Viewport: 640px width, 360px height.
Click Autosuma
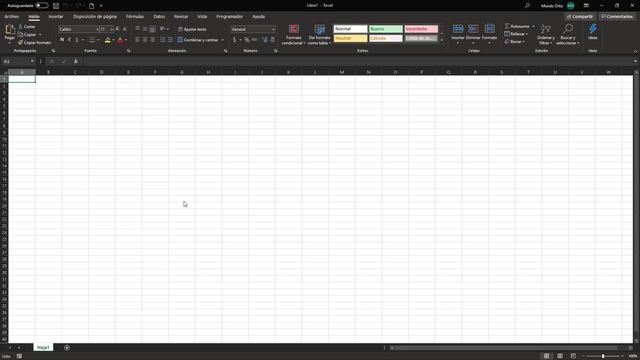[517, 27]
